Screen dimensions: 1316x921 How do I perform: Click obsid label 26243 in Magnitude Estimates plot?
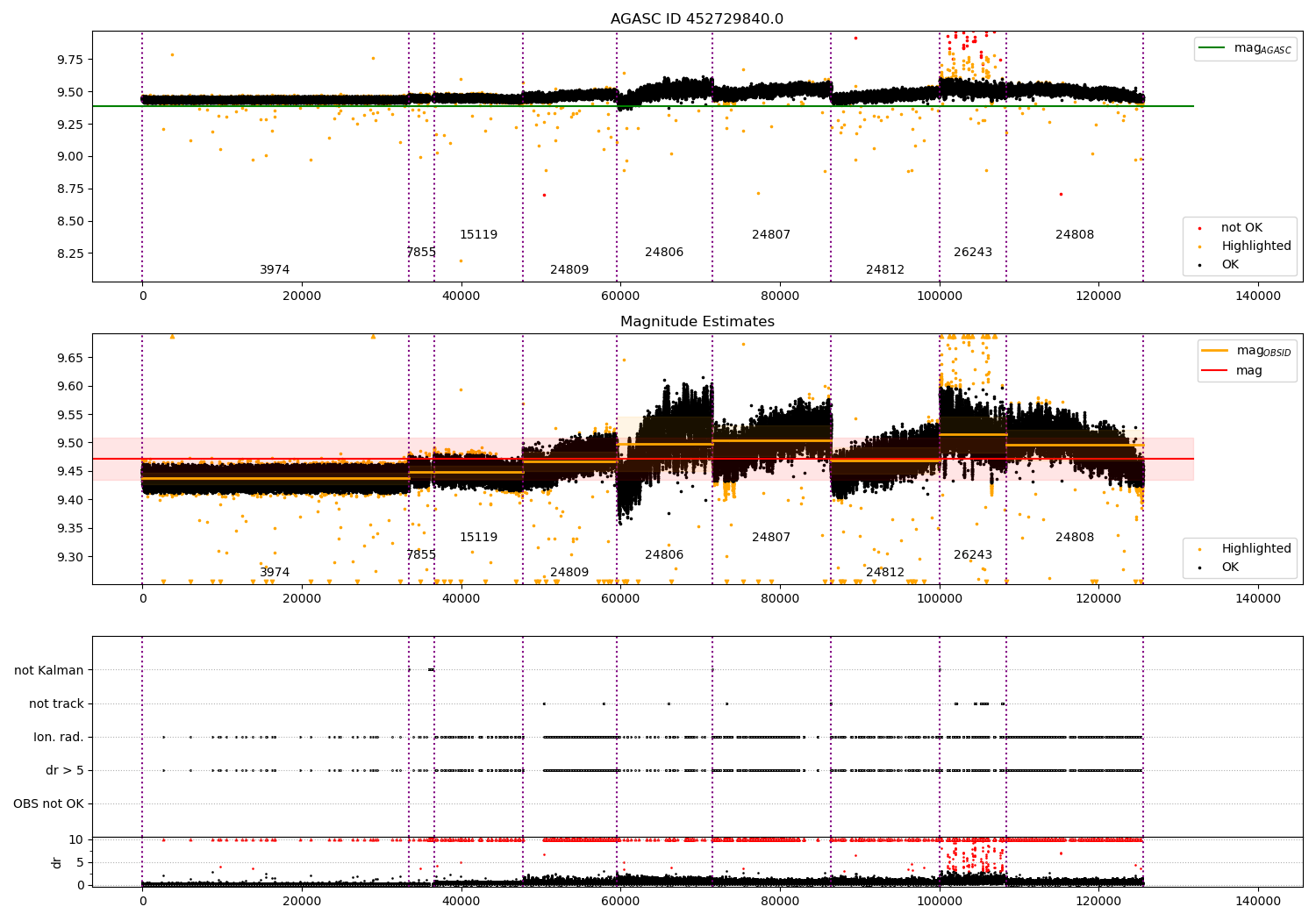[x=973, y=555]
